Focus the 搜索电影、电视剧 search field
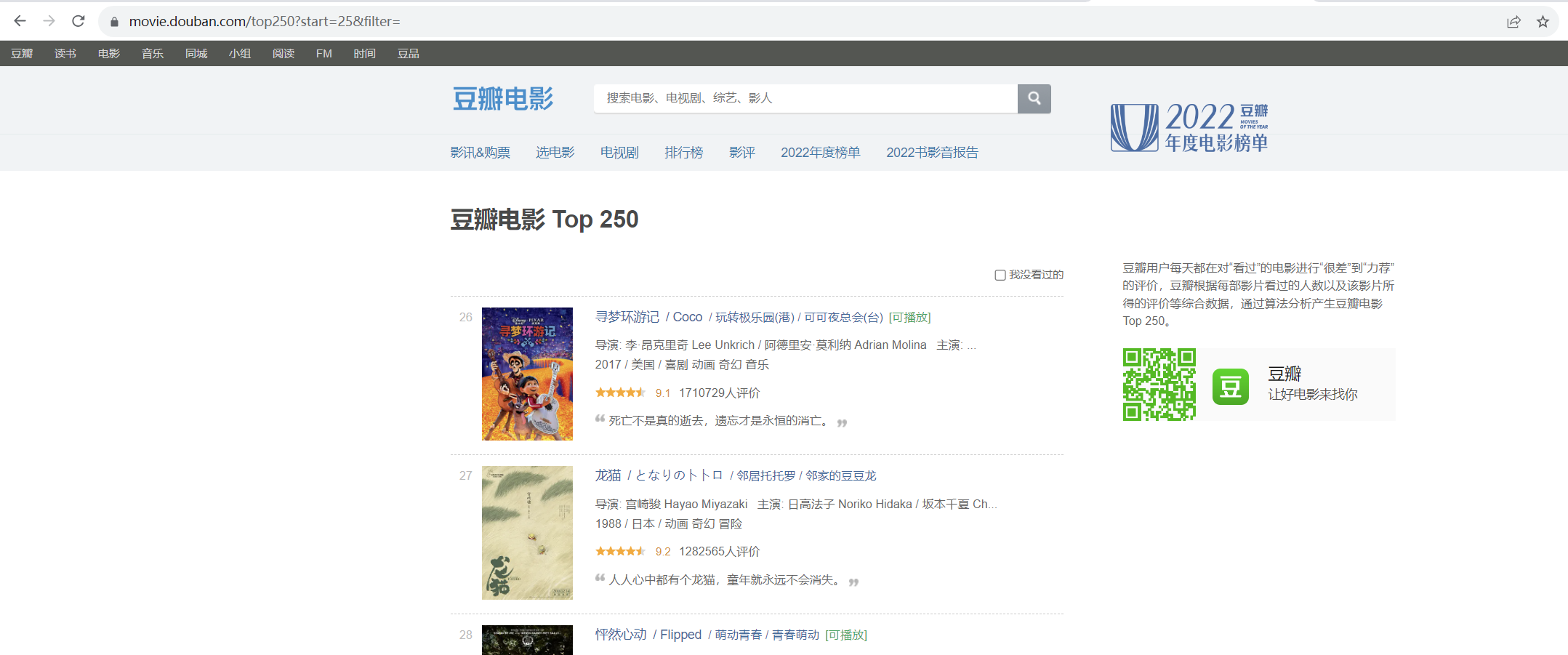This screenshot has width=1568, height=655. (x=805, y=98)
